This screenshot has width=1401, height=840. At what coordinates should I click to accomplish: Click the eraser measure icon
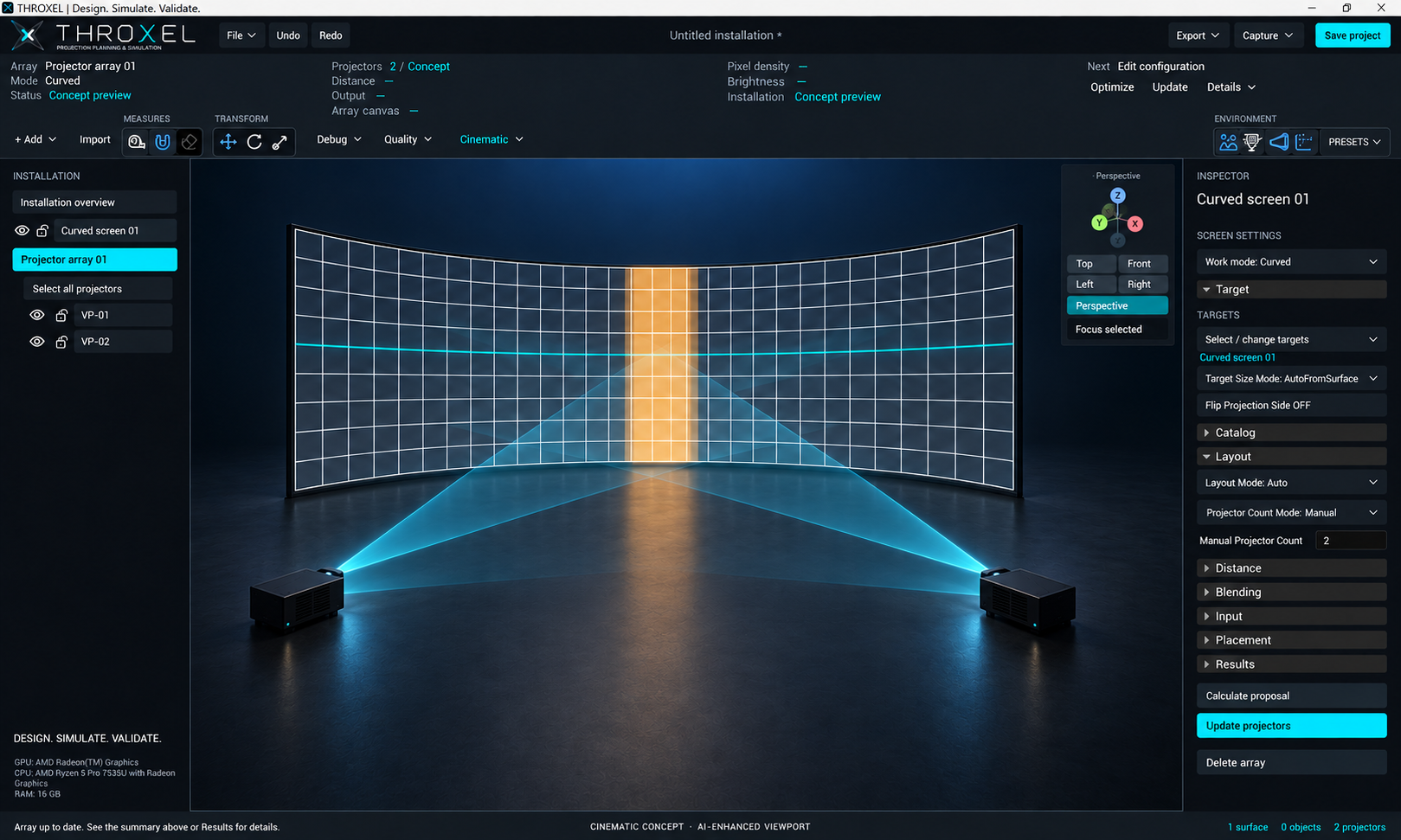click(x=190, y=142)
